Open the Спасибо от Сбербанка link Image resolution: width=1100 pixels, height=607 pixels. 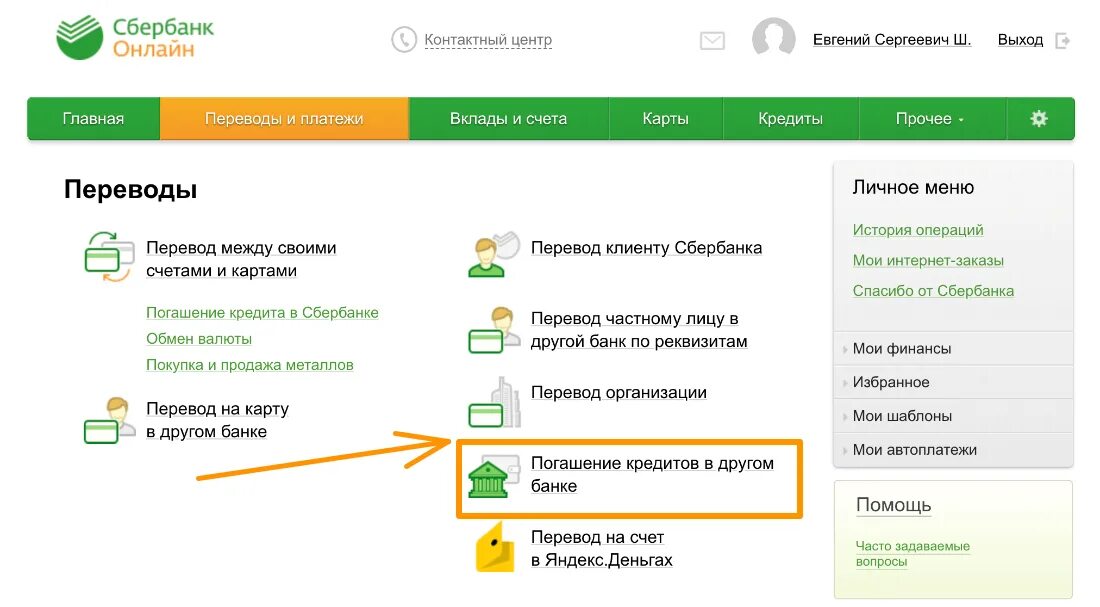933,291
